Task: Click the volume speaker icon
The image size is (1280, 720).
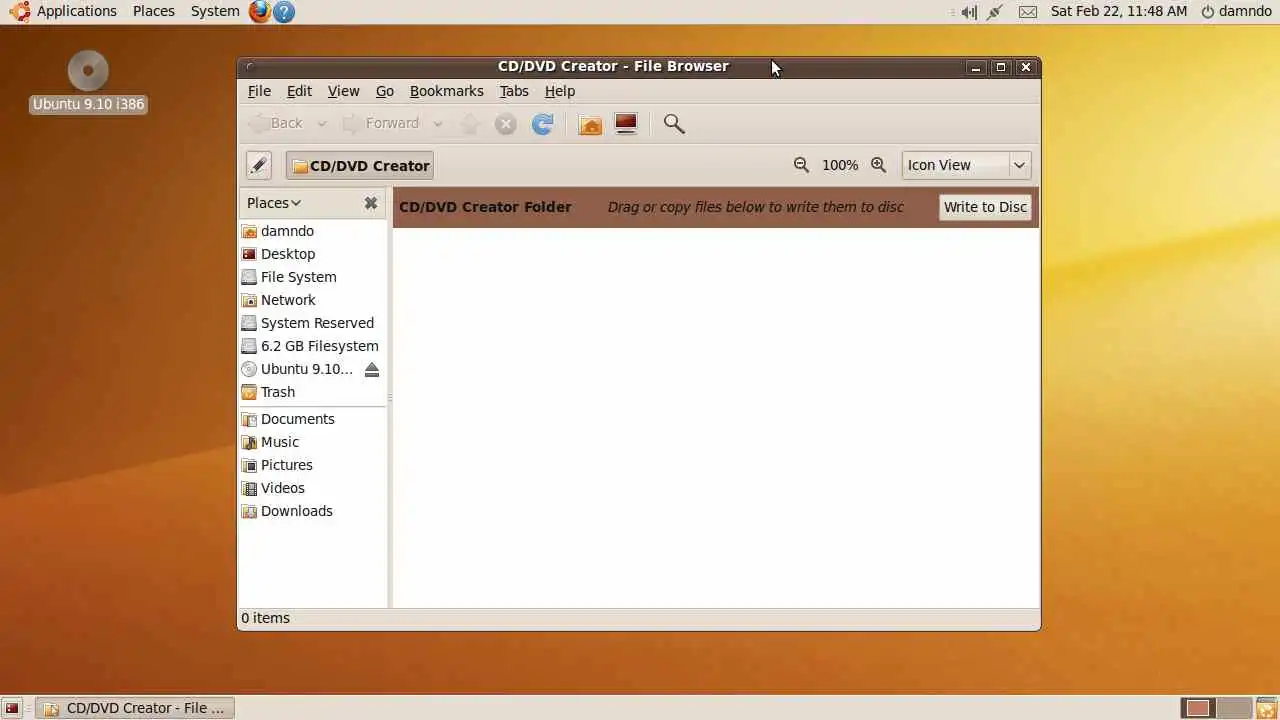Action: click(x=968, y=12)
